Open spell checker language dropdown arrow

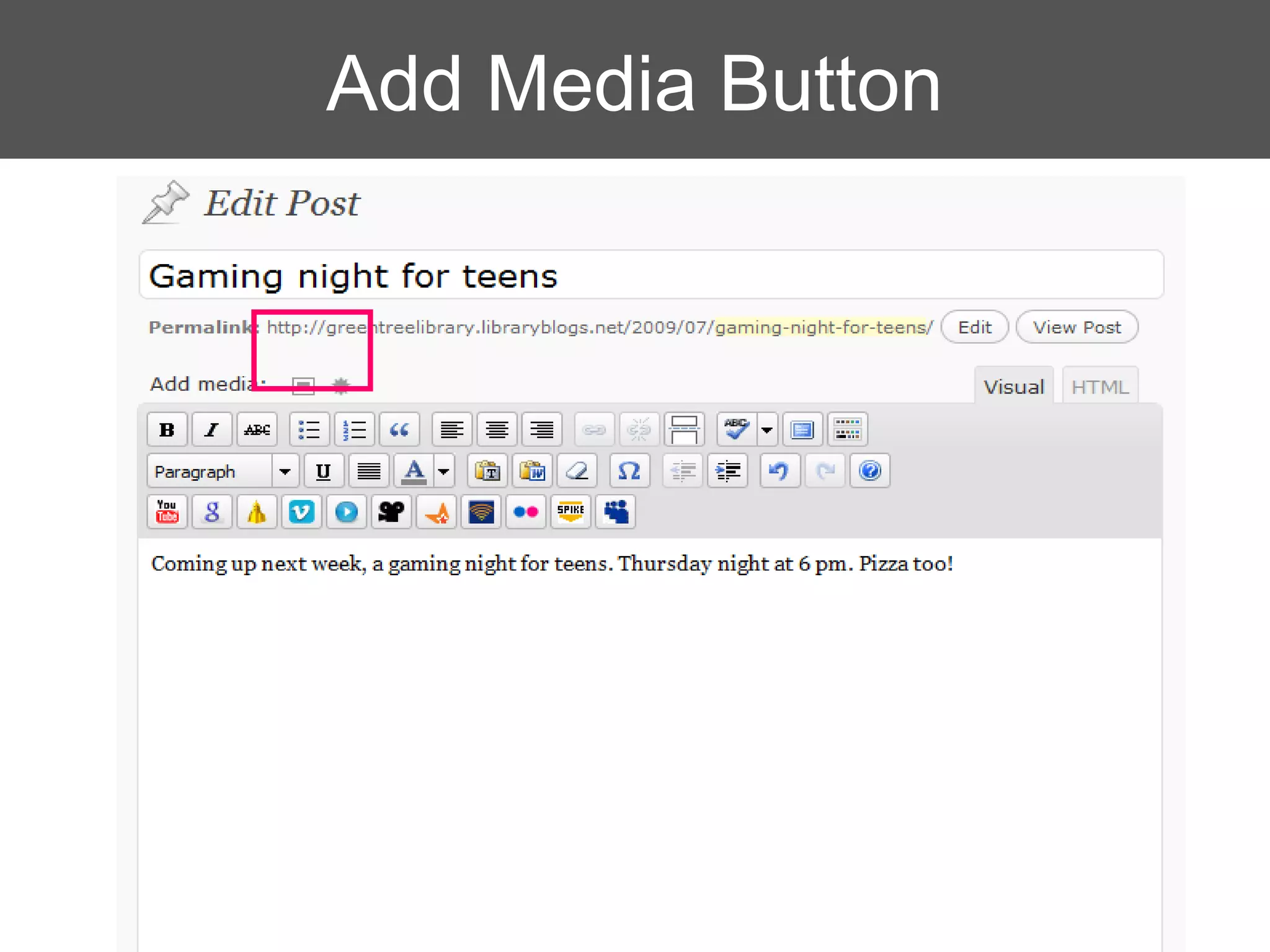[x=767, y=430]
